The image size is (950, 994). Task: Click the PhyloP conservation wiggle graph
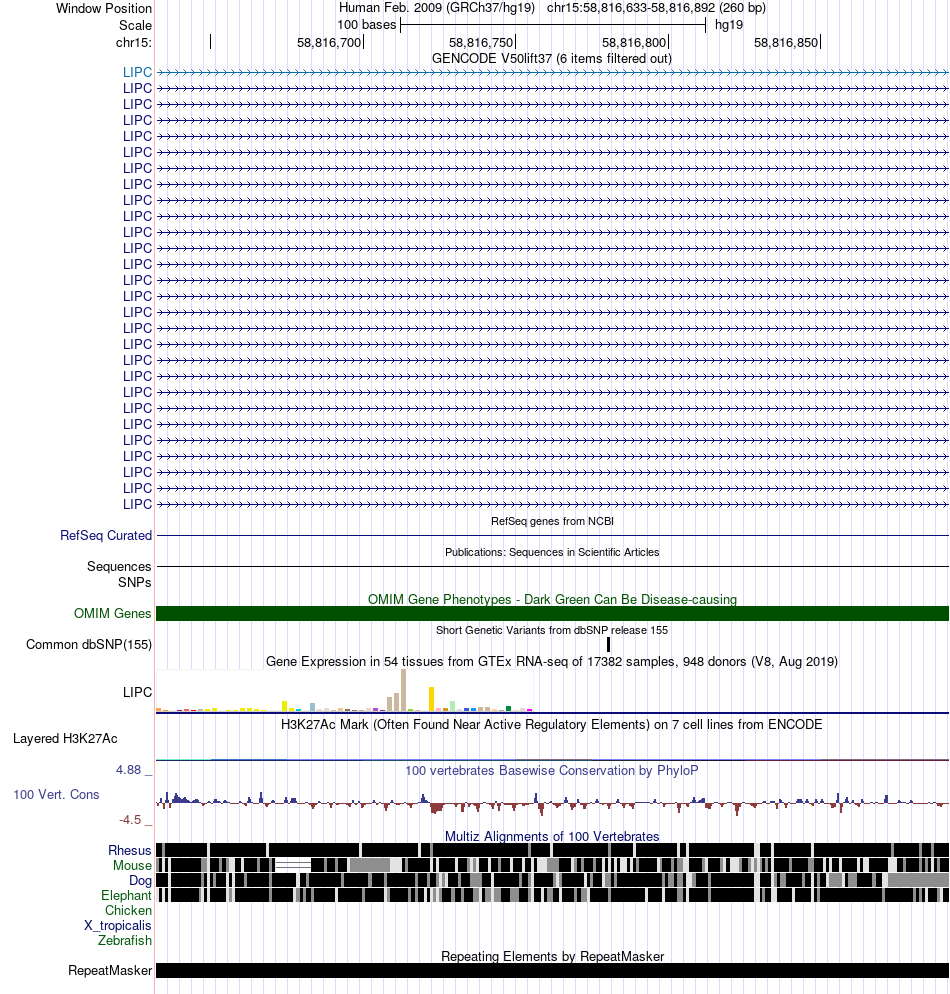pyautogui.click(x=552, y=803)
